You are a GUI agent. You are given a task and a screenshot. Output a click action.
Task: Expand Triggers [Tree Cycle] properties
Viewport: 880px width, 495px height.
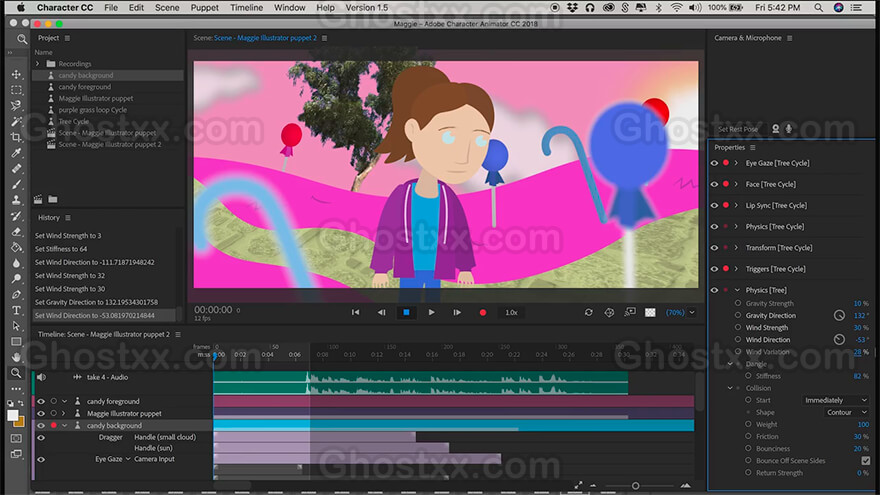click(736, 269)
